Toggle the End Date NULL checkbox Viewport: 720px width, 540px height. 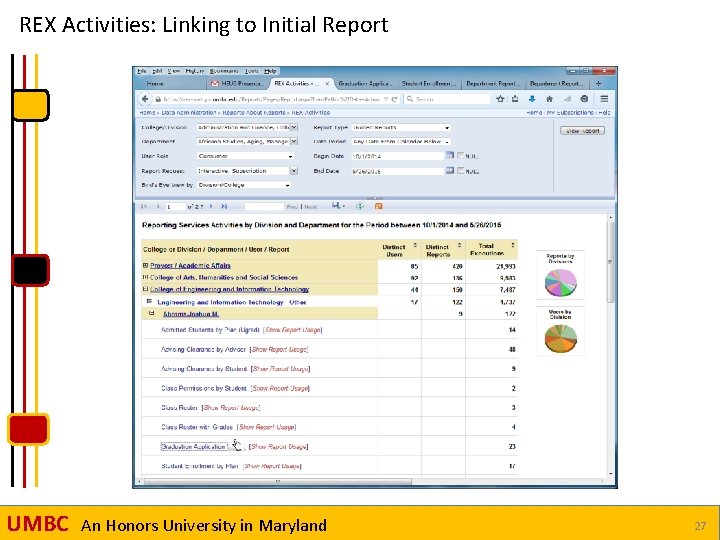[461, 170]
